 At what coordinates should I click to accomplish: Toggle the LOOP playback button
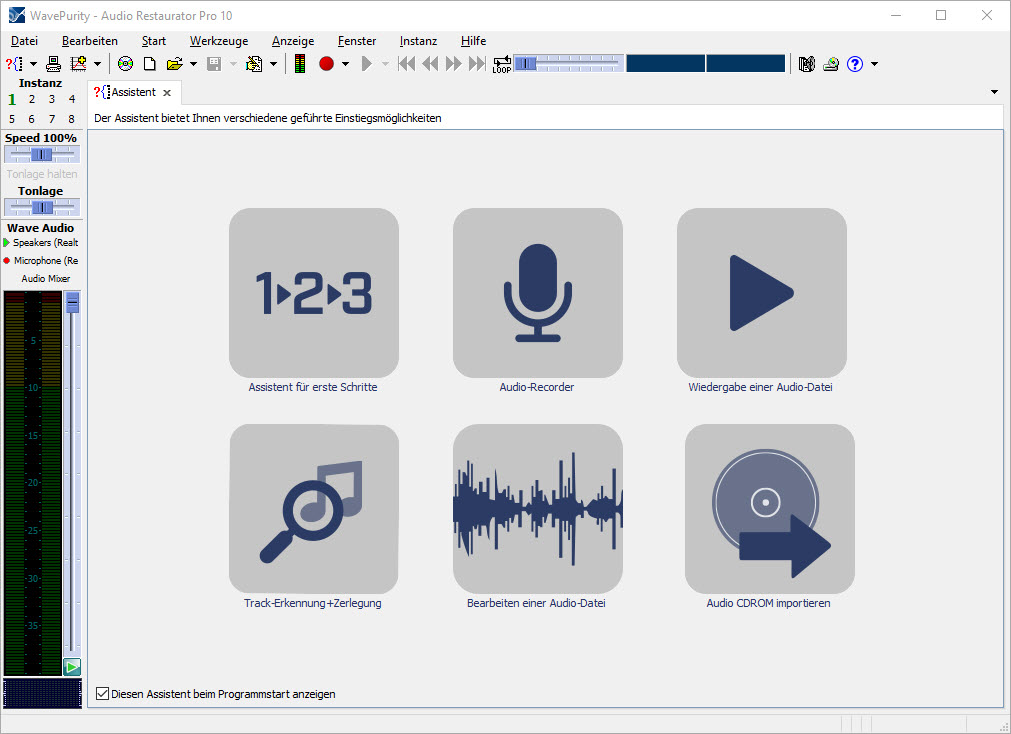(x=502, y=64)
